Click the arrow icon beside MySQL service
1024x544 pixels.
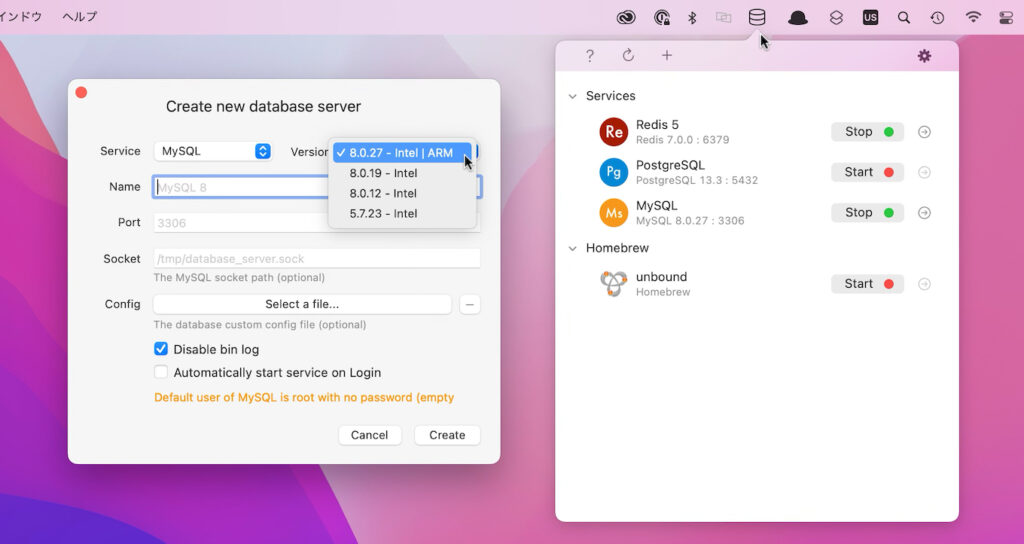click(x=924, y=213)
